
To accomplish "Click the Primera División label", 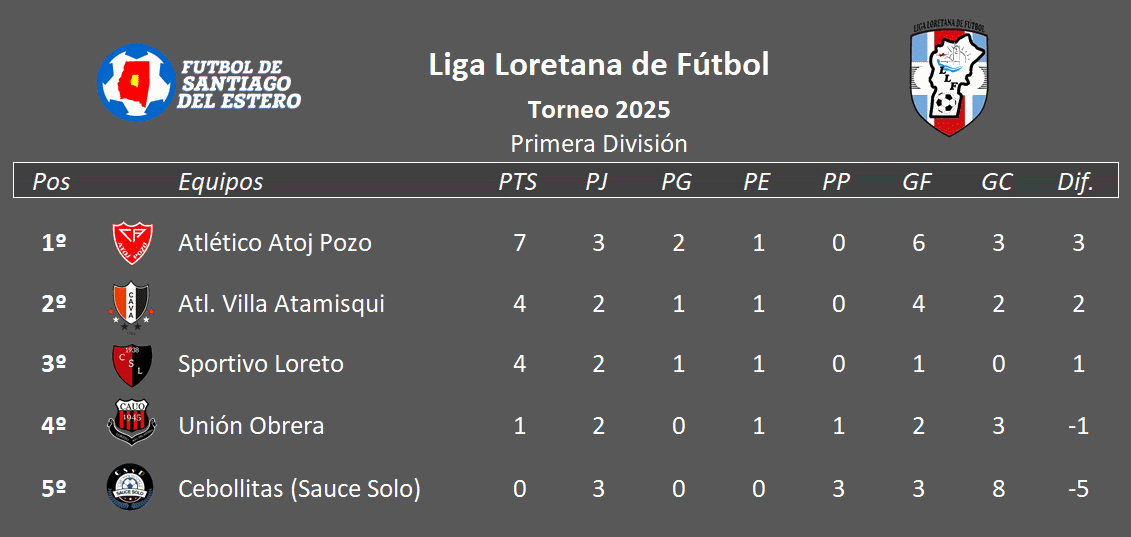I will click(599, 144).
